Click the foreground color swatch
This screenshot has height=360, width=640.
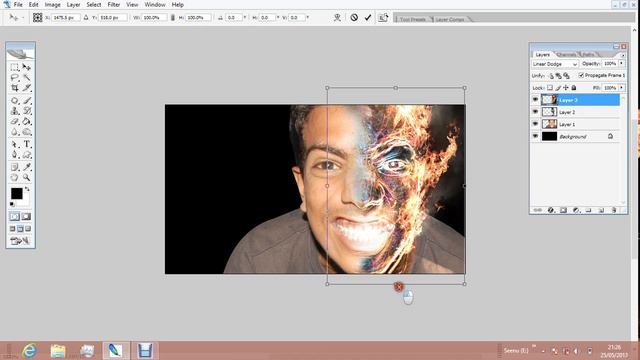tap(17, 193)
